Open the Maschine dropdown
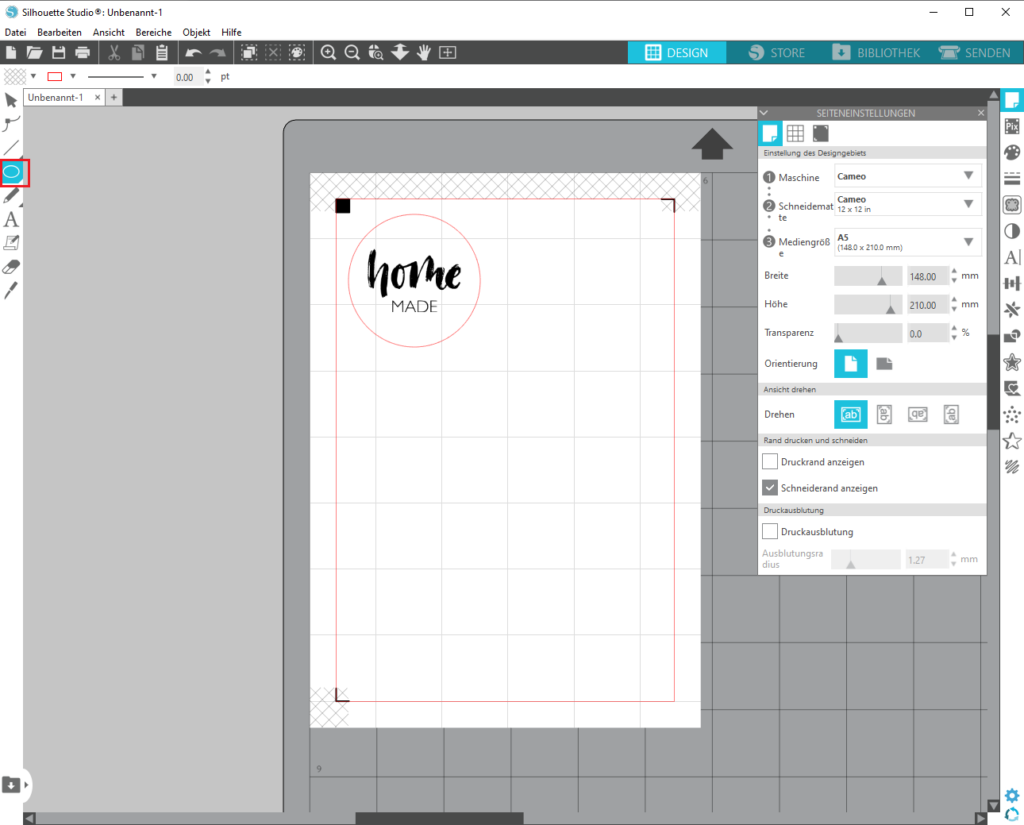 pos(907,177)
